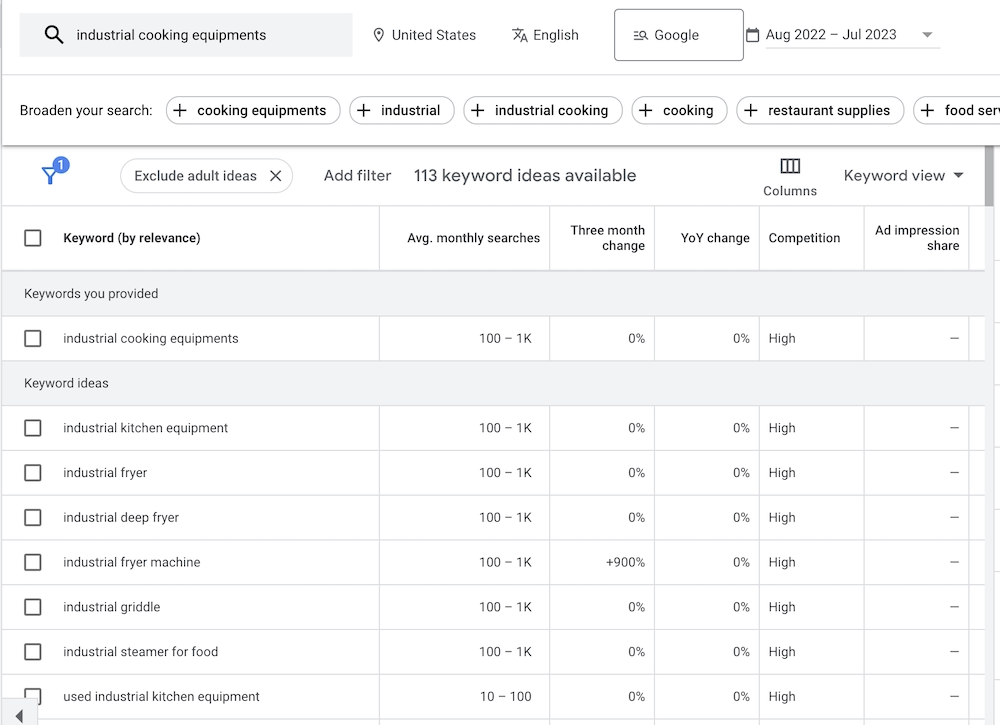This screenshot has width=1000, height=725.
Task: Click the keyword search input field
Action: pyautogui.click(x=186, y=35)
